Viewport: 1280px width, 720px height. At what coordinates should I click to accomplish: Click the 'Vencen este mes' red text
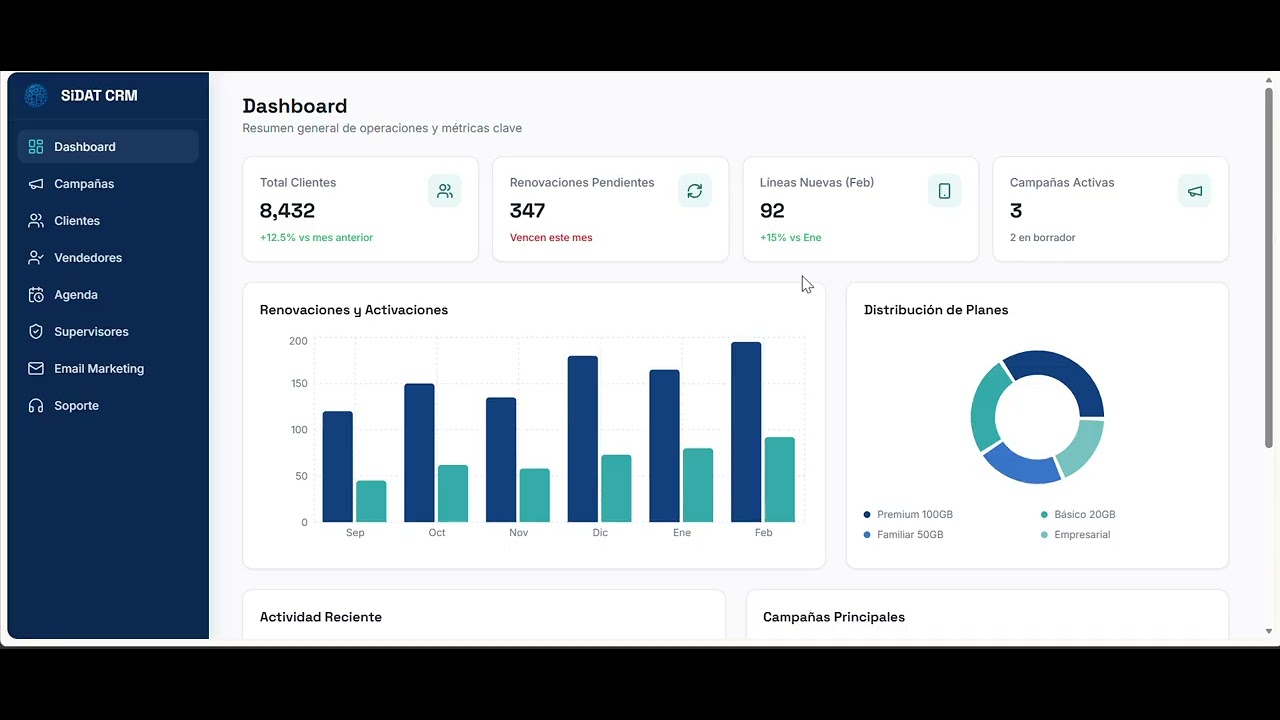click(x=551, y=238)
